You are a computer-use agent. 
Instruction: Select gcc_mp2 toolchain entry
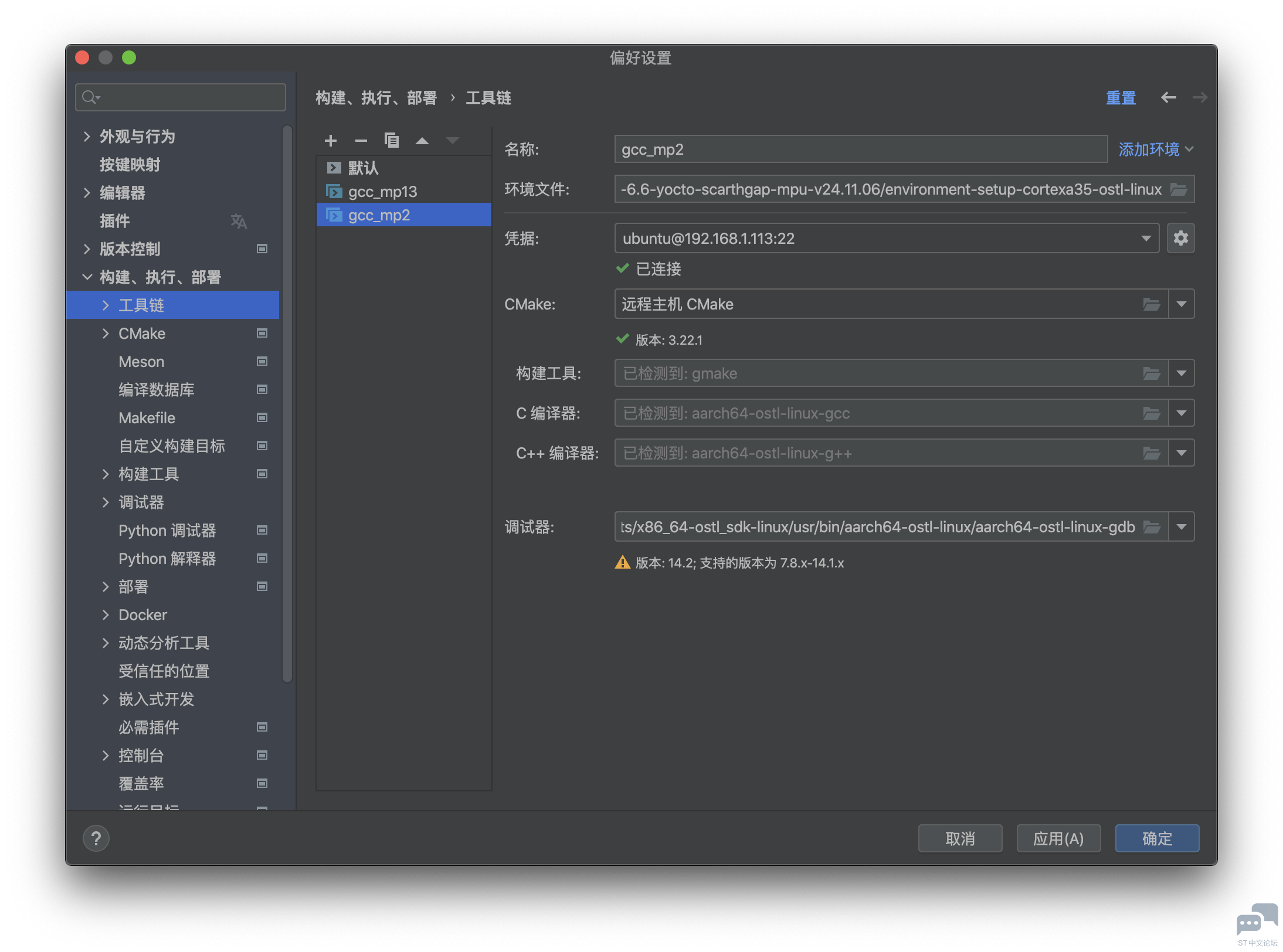[x=404, y=215]
